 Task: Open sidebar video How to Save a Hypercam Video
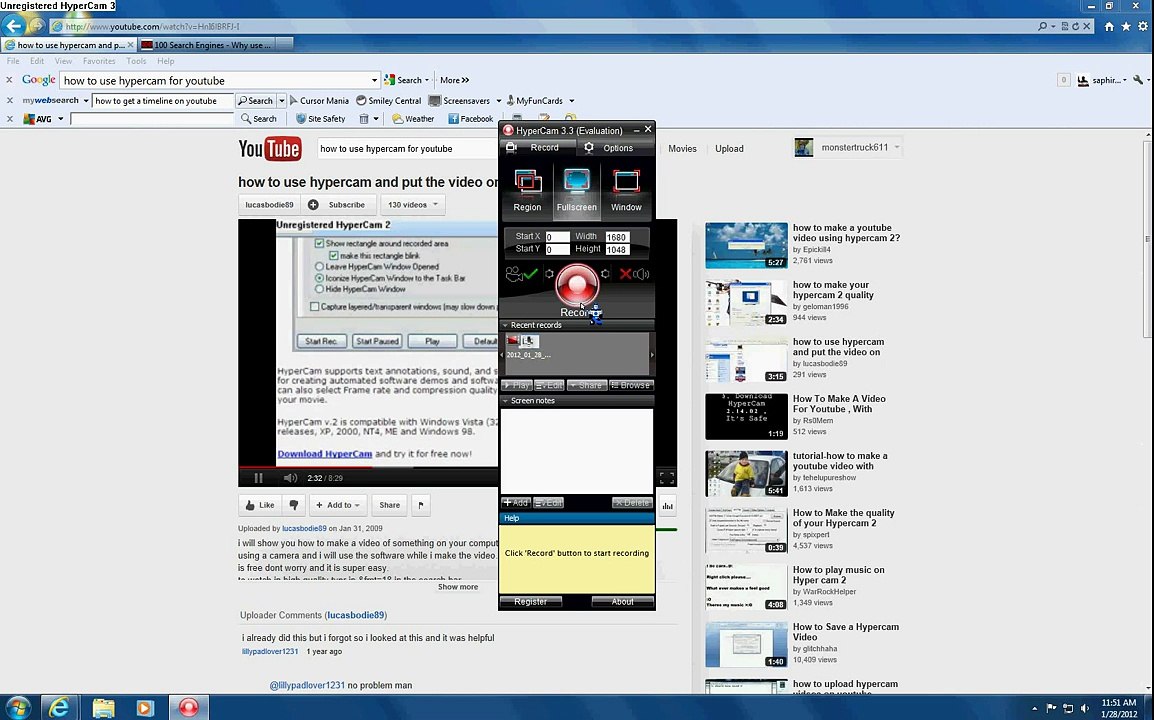(x=846, y=632)
